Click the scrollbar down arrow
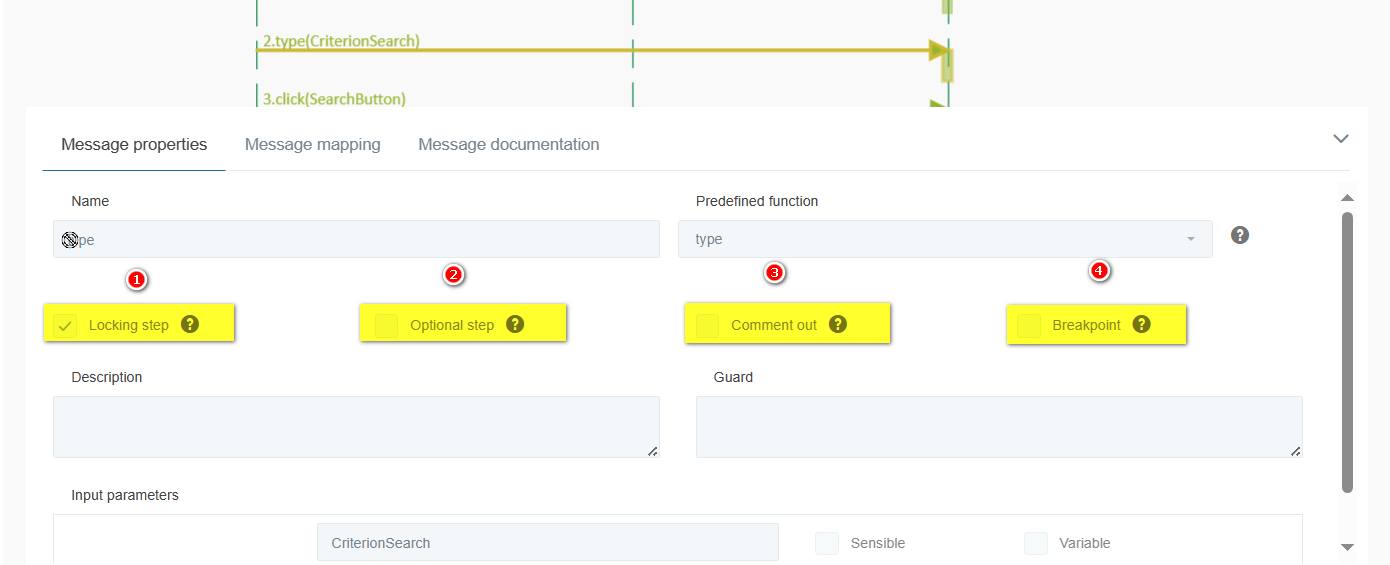The height and width of the screenshot is (565, 1390). (x=1347, y=547)
